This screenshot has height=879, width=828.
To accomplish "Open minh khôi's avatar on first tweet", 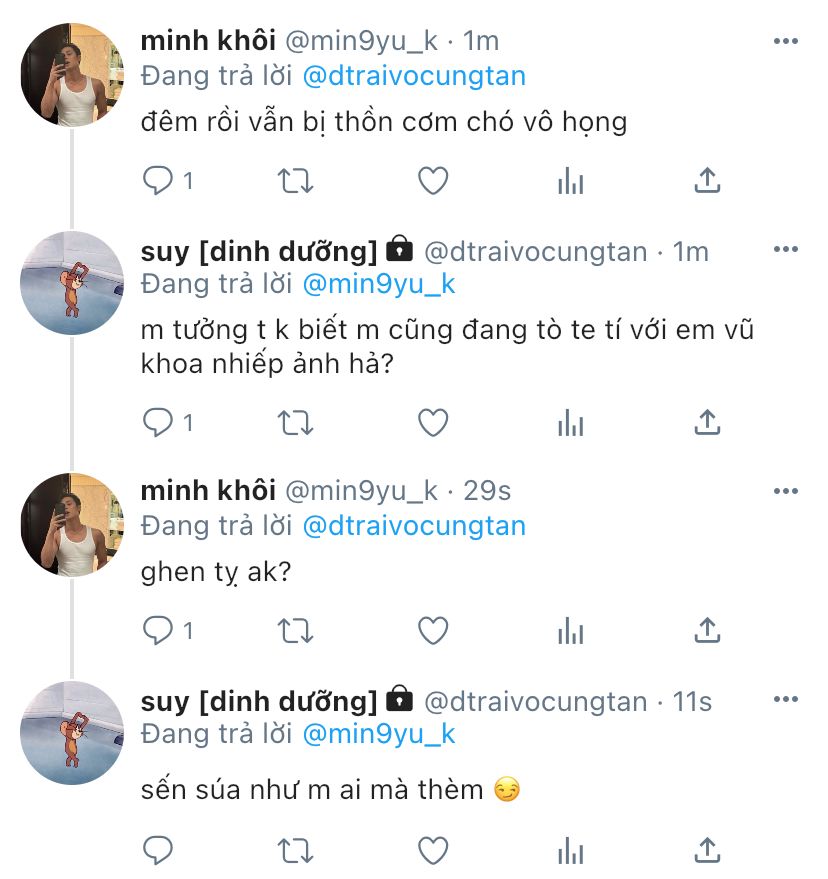I will [x=71, y=75].
